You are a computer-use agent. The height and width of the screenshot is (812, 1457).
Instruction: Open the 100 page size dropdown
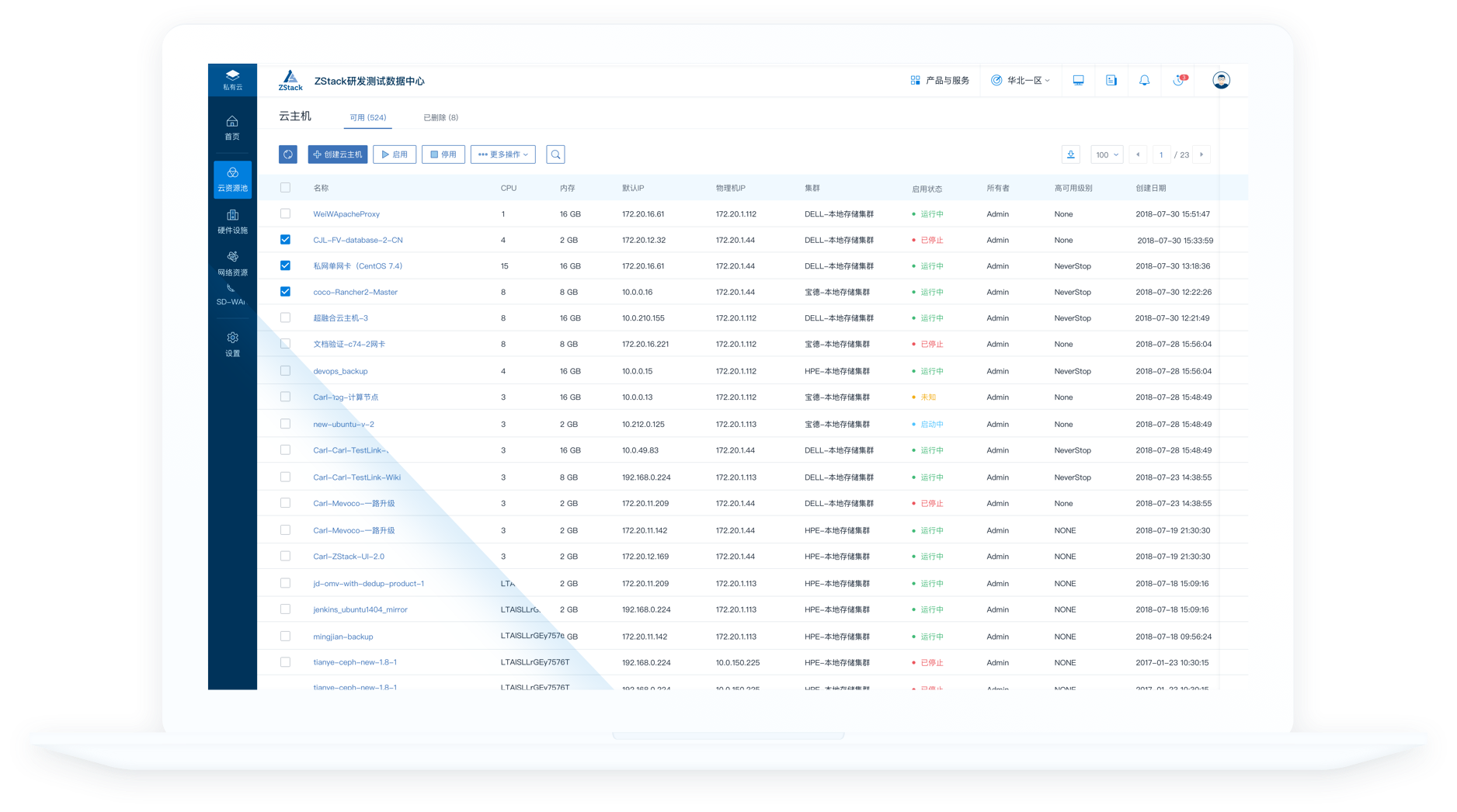[x=1107, y=154]
